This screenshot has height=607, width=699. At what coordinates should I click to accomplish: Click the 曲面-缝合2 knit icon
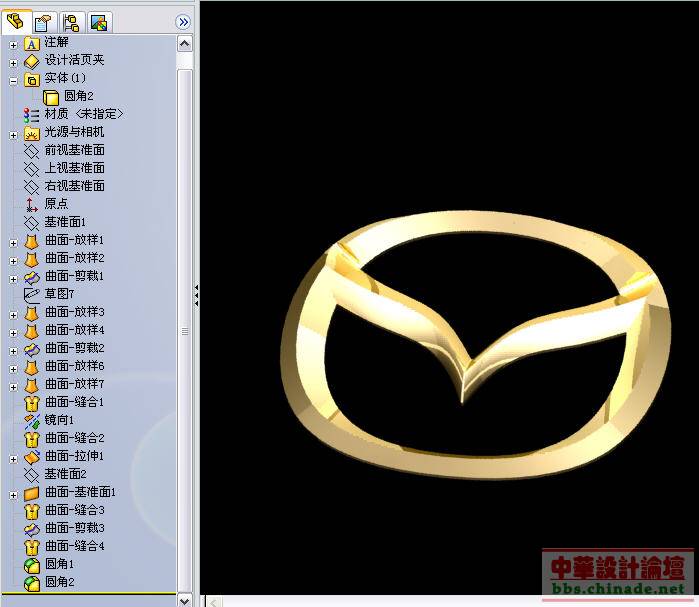[32, 439]
